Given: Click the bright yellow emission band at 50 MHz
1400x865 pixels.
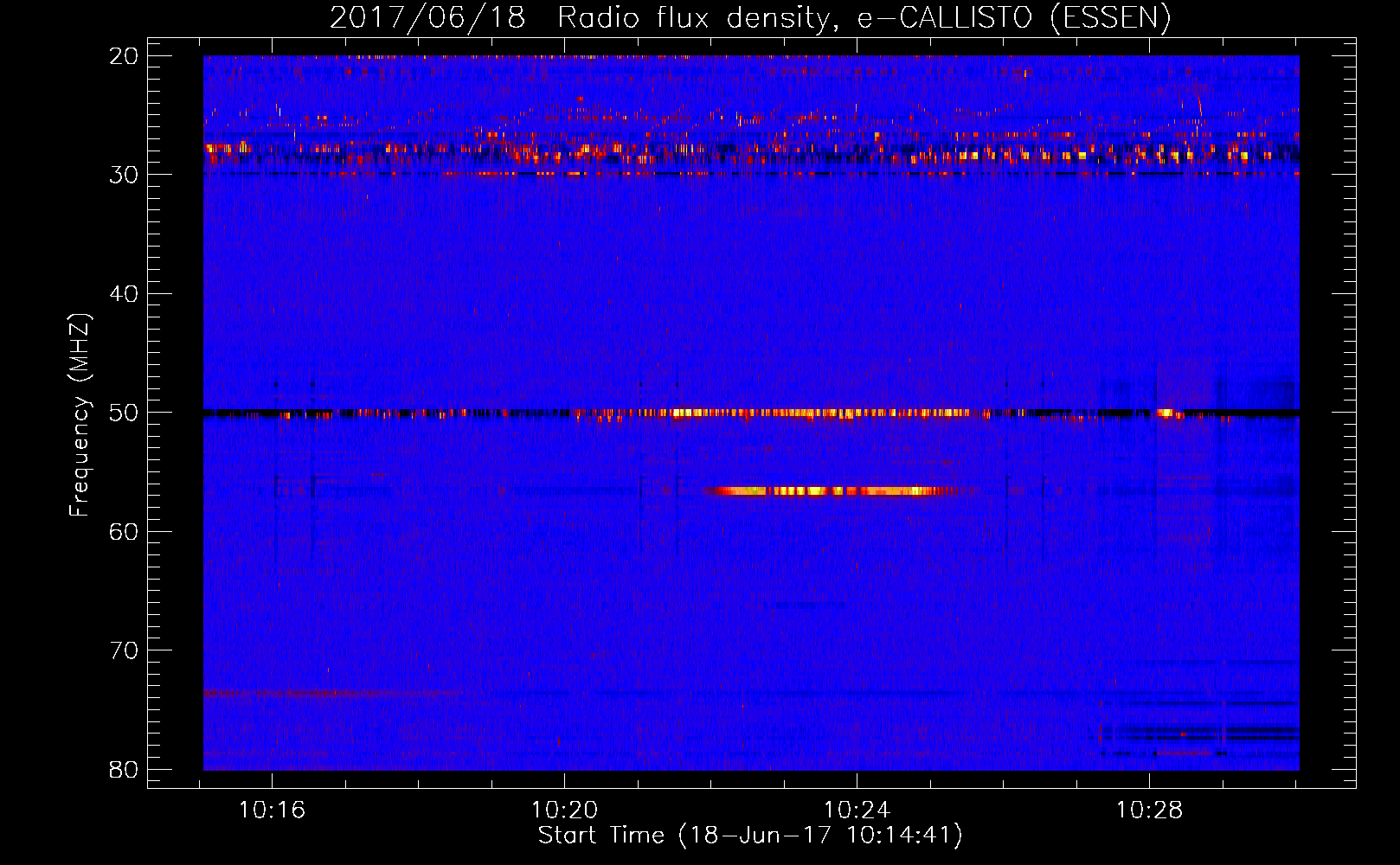Looking at the screenshot, I should point(819,413).
